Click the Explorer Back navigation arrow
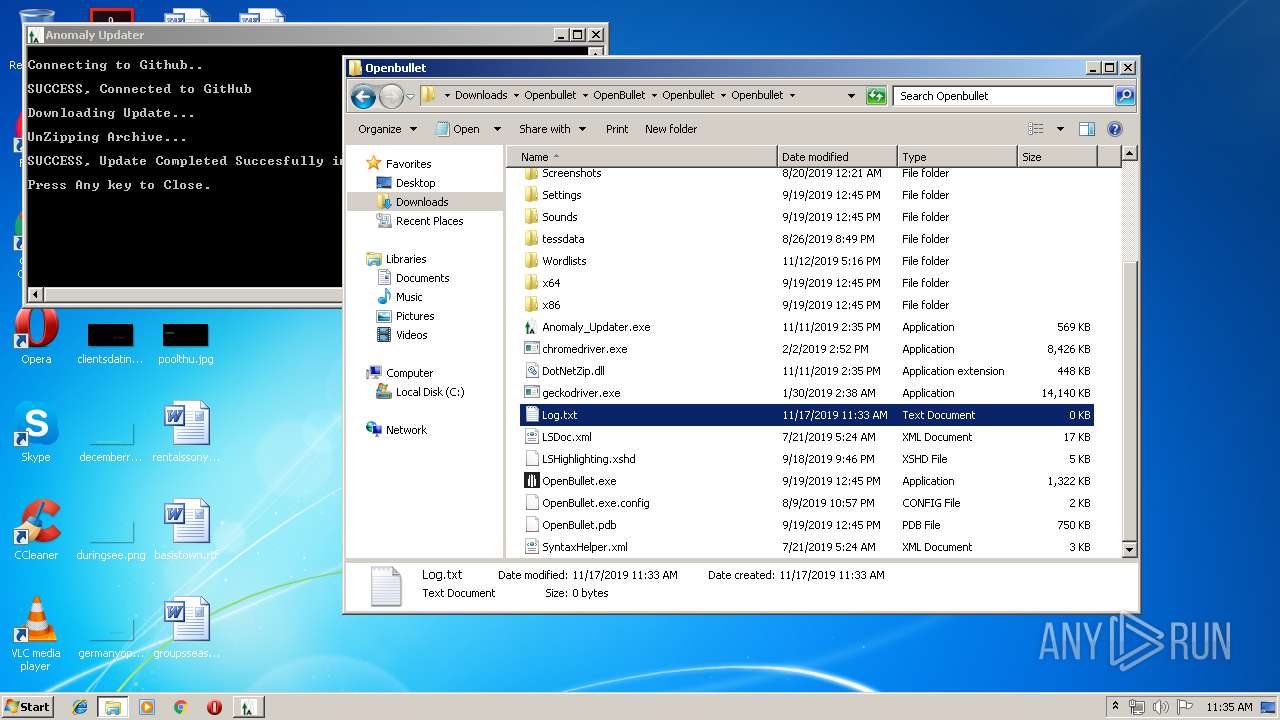The width and height of the screenshot is (1280, 720). point(363,96)
